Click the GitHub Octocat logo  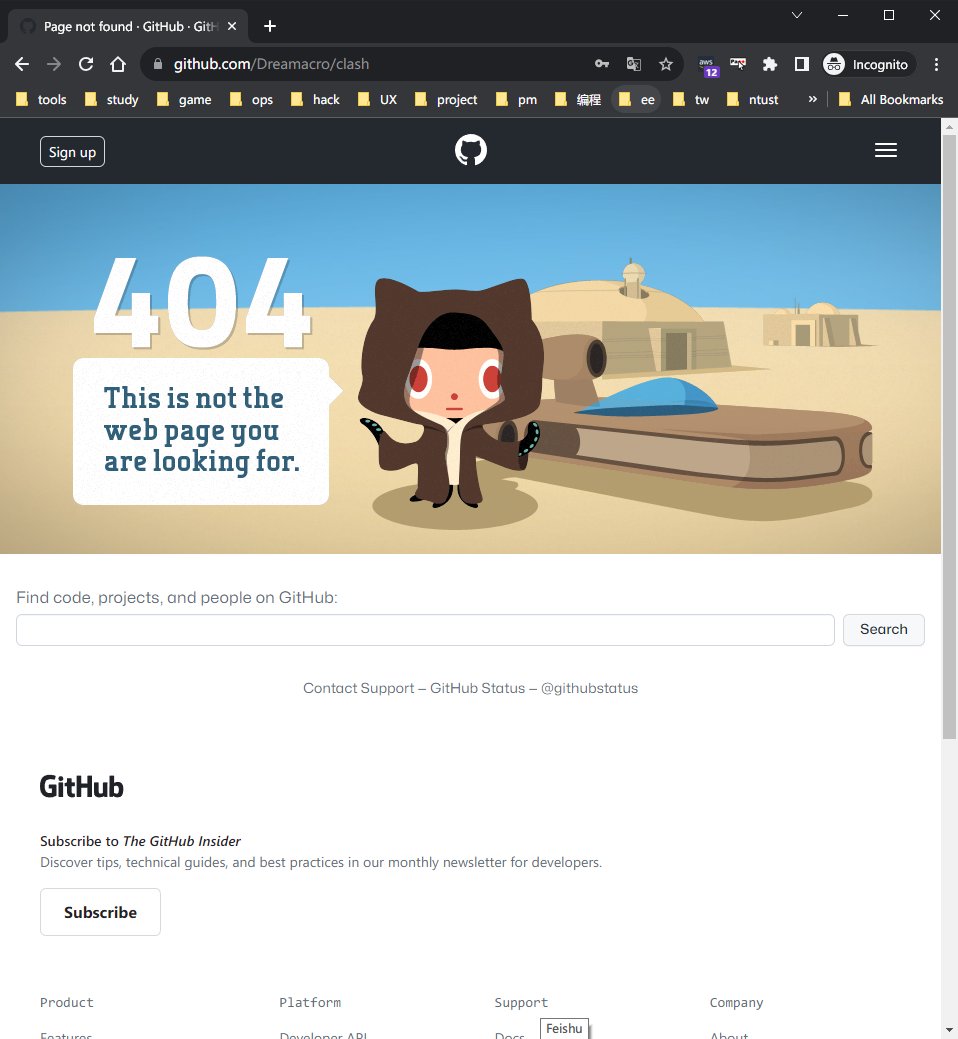pyautogui.click(x=470, y=150)
